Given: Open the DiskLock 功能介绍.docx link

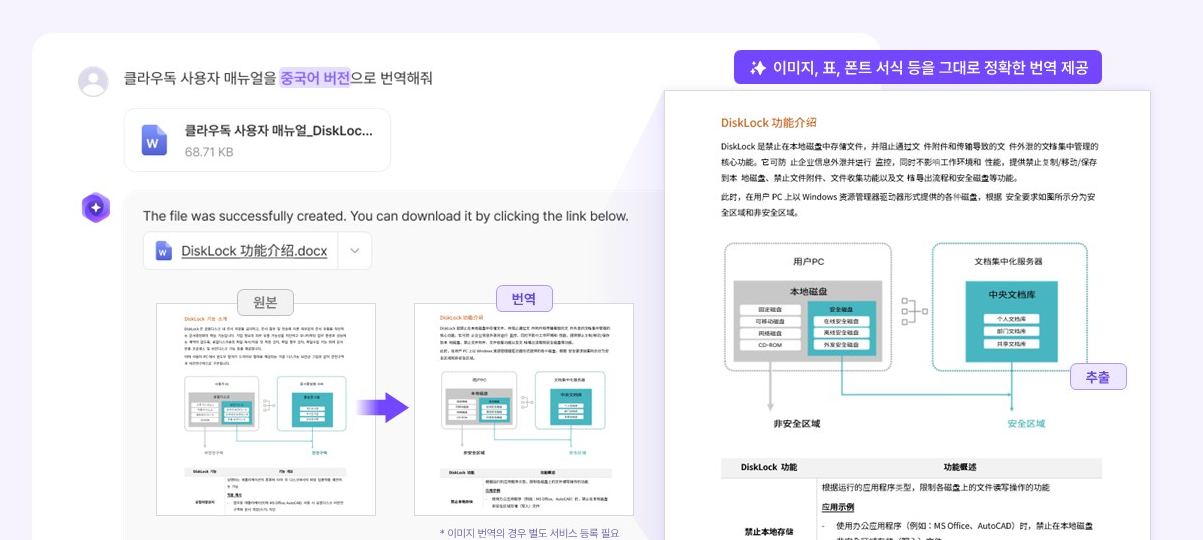Looking at the screenshot, I should pos(254,251).
